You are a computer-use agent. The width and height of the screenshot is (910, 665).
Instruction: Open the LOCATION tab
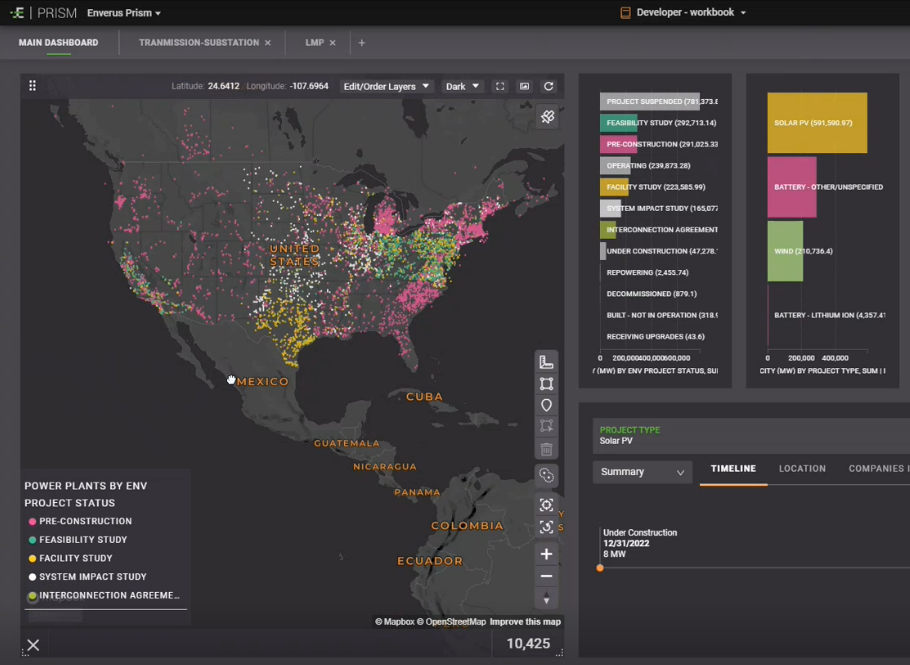[x=802, y=469]
